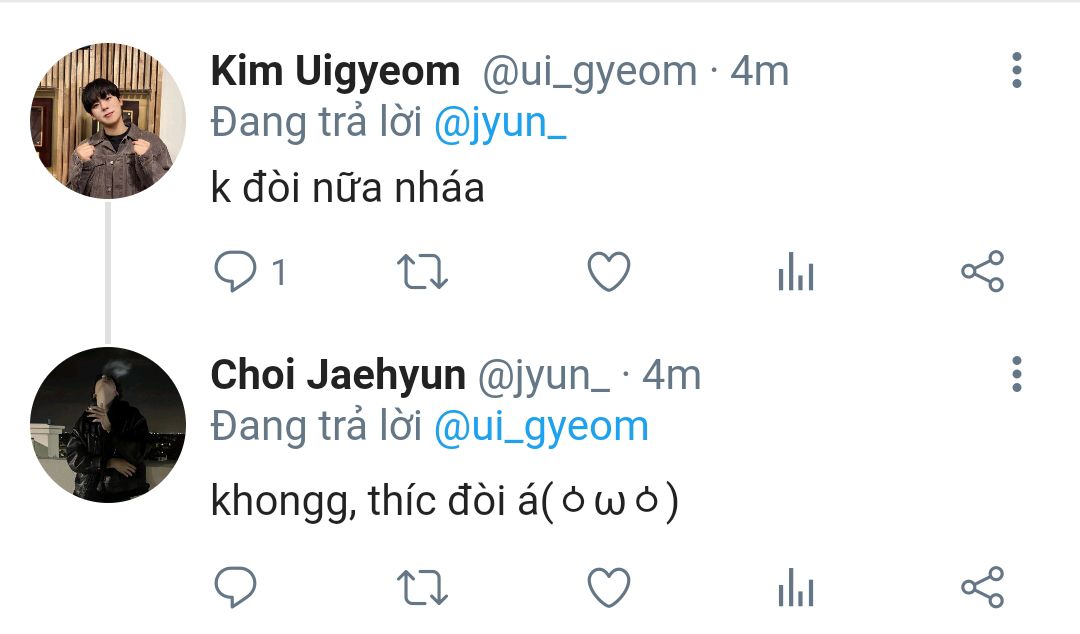1080x634 pixels.
Task: Retweet Kim Uigyeom's tweet
Action: 424,272
